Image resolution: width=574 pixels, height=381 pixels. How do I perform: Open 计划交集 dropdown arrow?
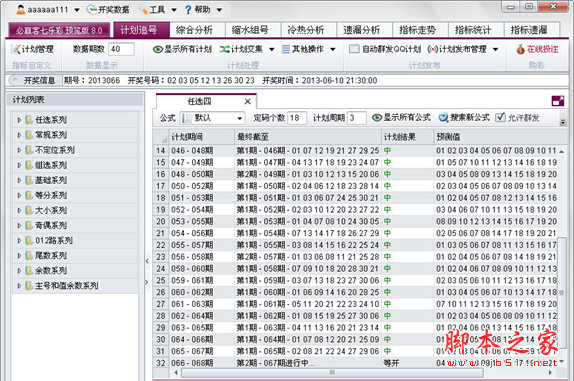point(272,49)
